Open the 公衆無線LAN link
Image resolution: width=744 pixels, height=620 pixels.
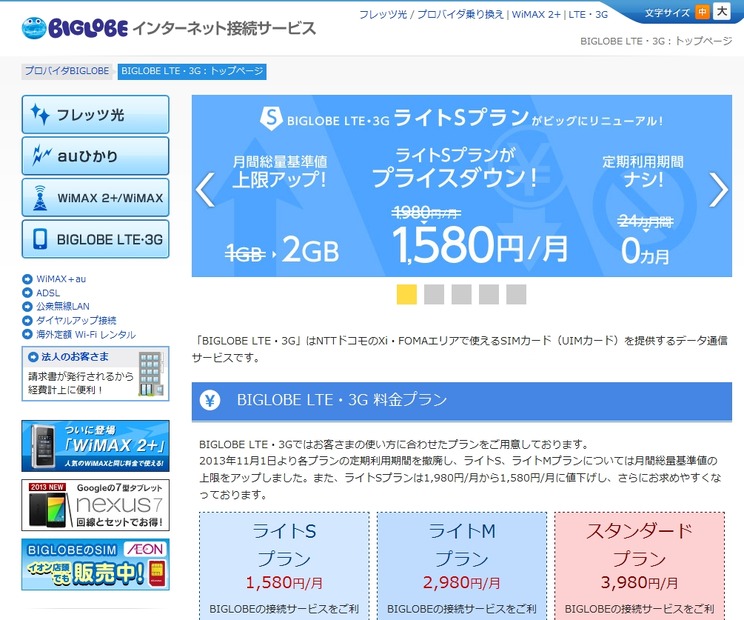click(x=63, y=306)
